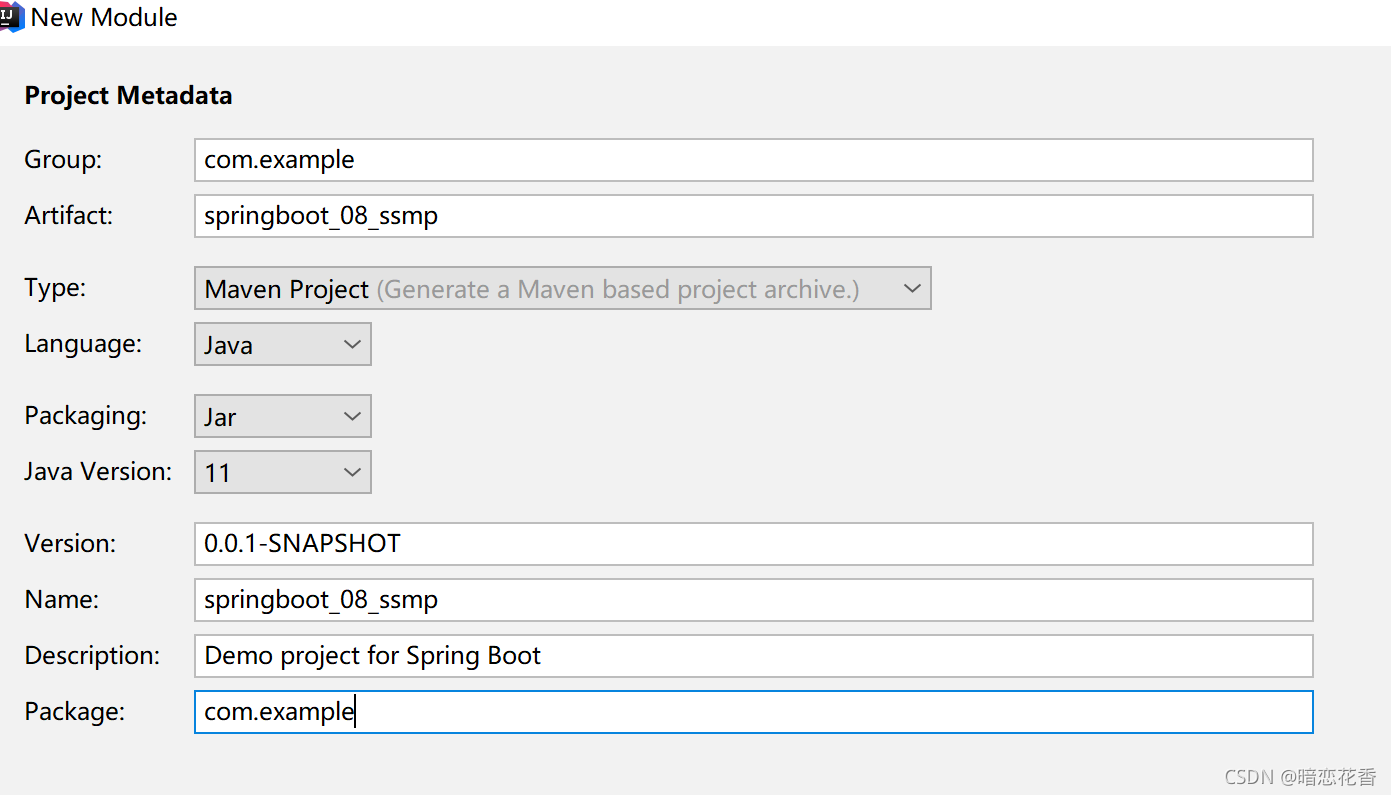Click the IntelliJ IDEA logo icon
1391x795 pixels.
pos(11,17)
